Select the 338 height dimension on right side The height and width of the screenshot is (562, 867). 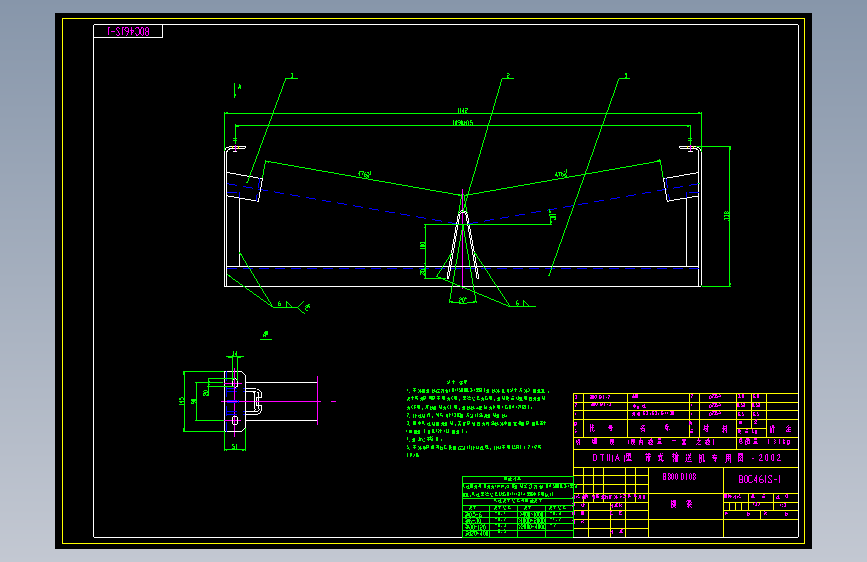[x=727, y=216]
